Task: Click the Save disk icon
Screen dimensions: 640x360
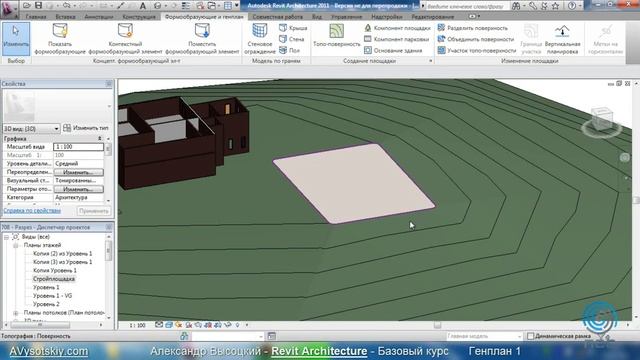Action: click(x=38, y=5)
